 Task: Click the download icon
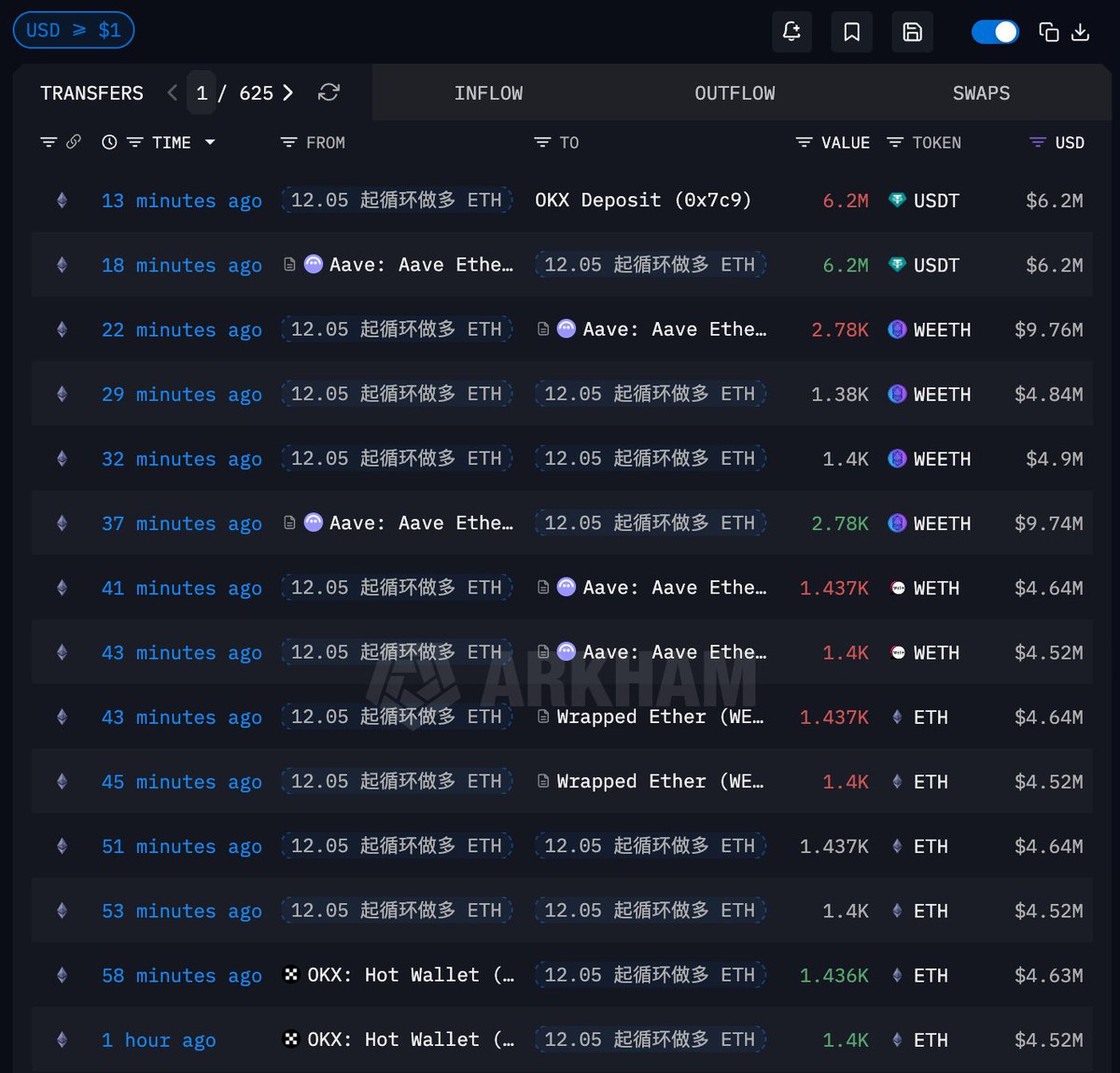[x=1080, y=32]
